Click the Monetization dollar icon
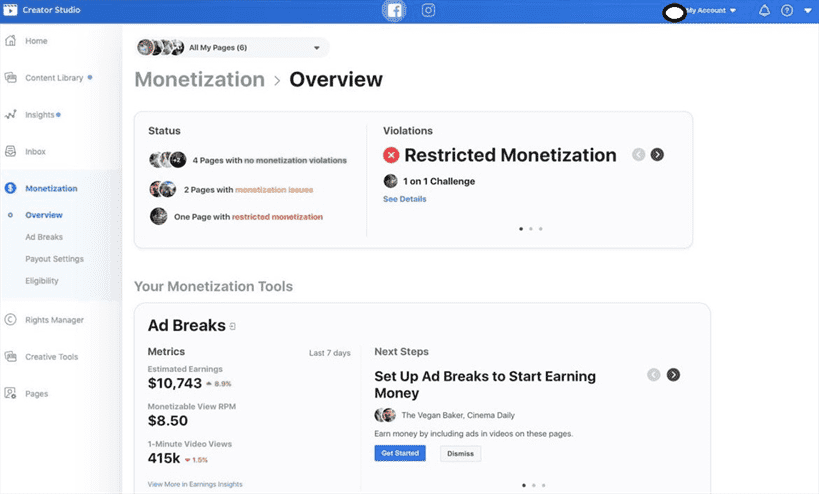 pyautogui.click(x=10, y=188)
